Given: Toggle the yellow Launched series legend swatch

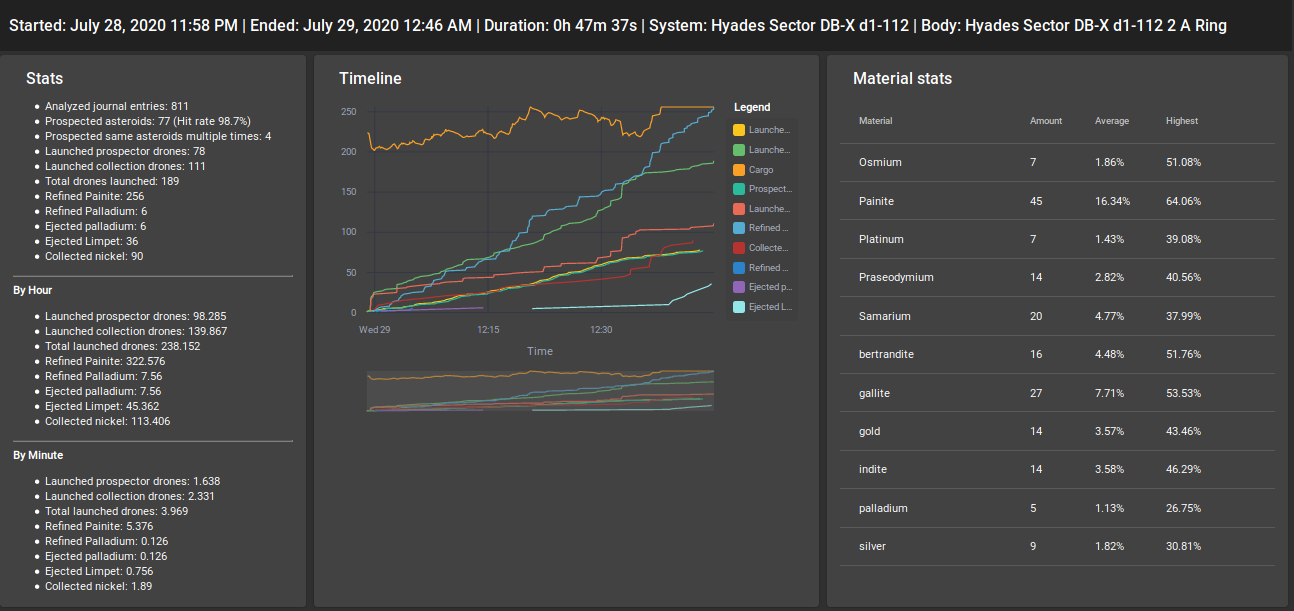Looking at the screenshot, I should (x=739, y=130).
